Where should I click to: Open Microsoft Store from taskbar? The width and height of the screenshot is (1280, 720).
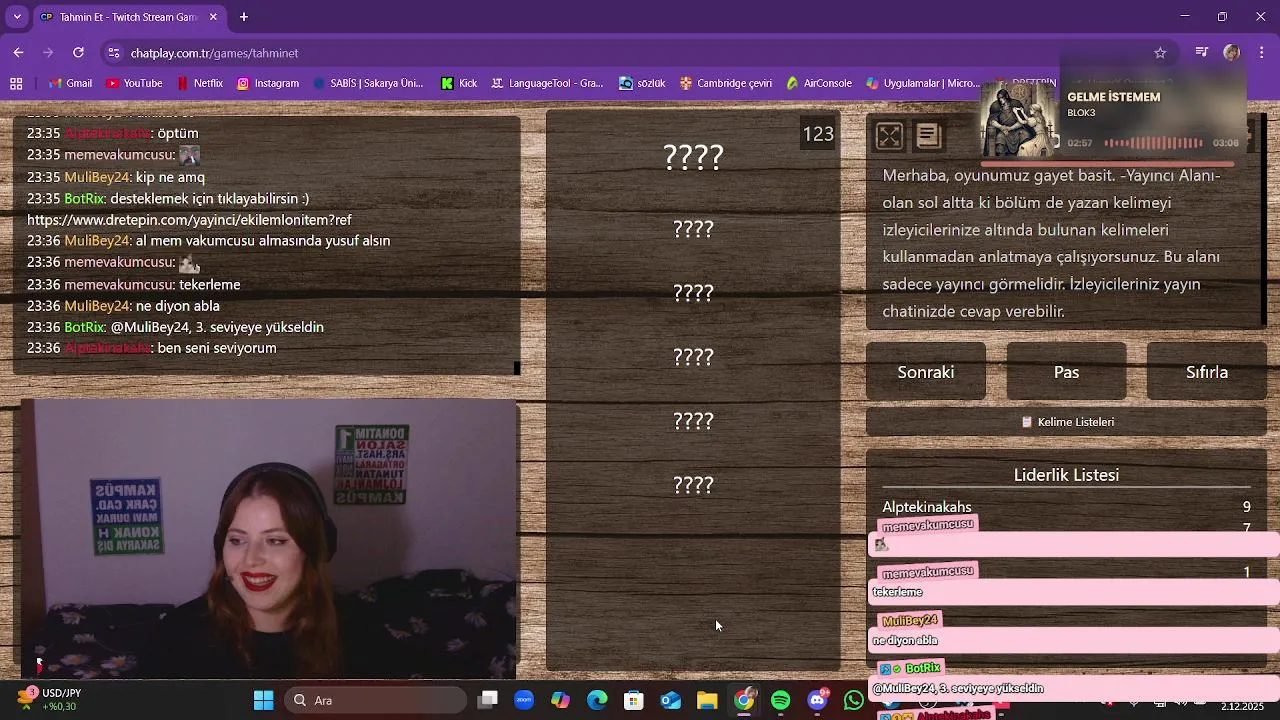(x=634, y=700)
